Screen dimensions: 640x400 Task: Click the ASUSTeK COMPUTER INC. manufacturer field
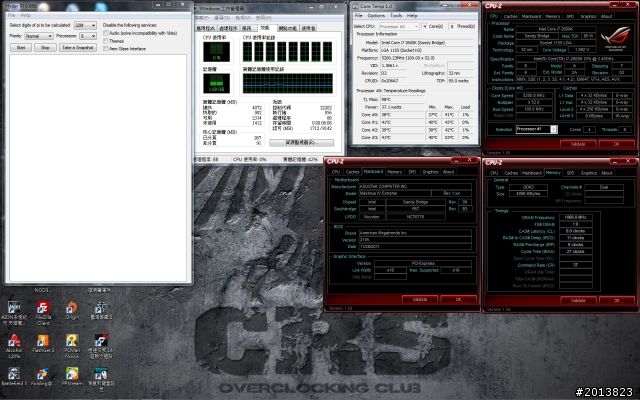415,186
